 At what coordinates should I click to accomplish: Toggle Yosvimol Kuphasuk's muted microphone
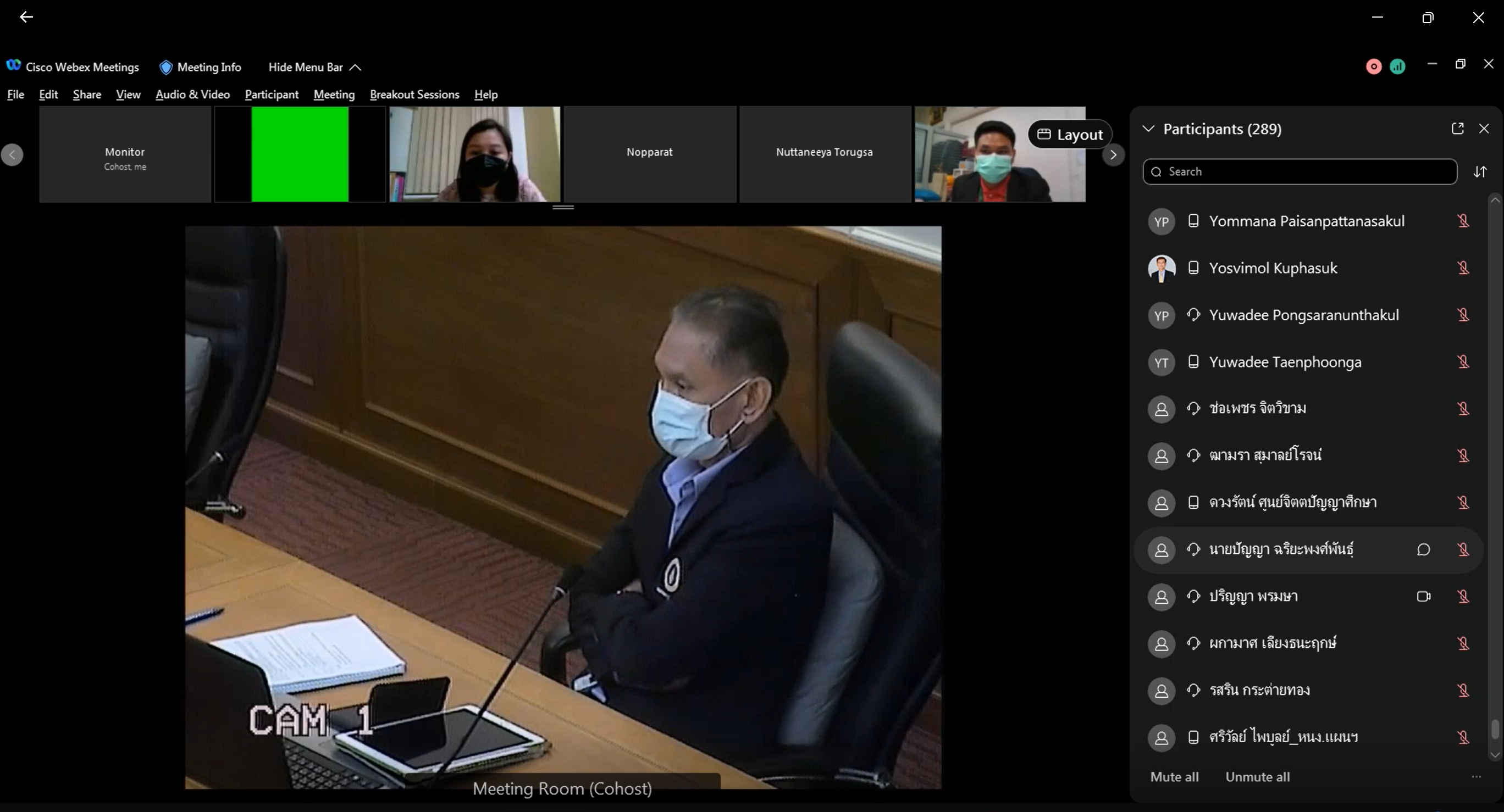point(1463,268)
